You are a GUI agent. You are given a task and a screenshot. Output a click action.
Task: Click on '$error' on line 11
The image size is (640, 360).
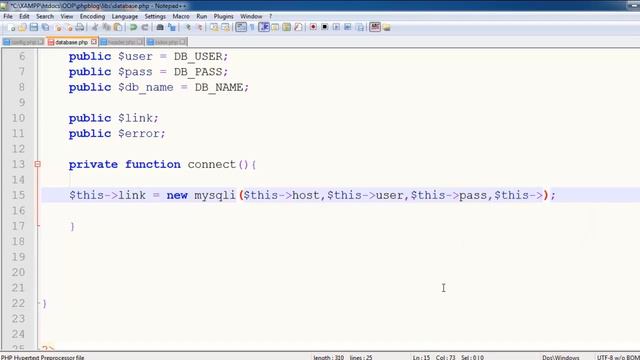(x=139, y=133)
